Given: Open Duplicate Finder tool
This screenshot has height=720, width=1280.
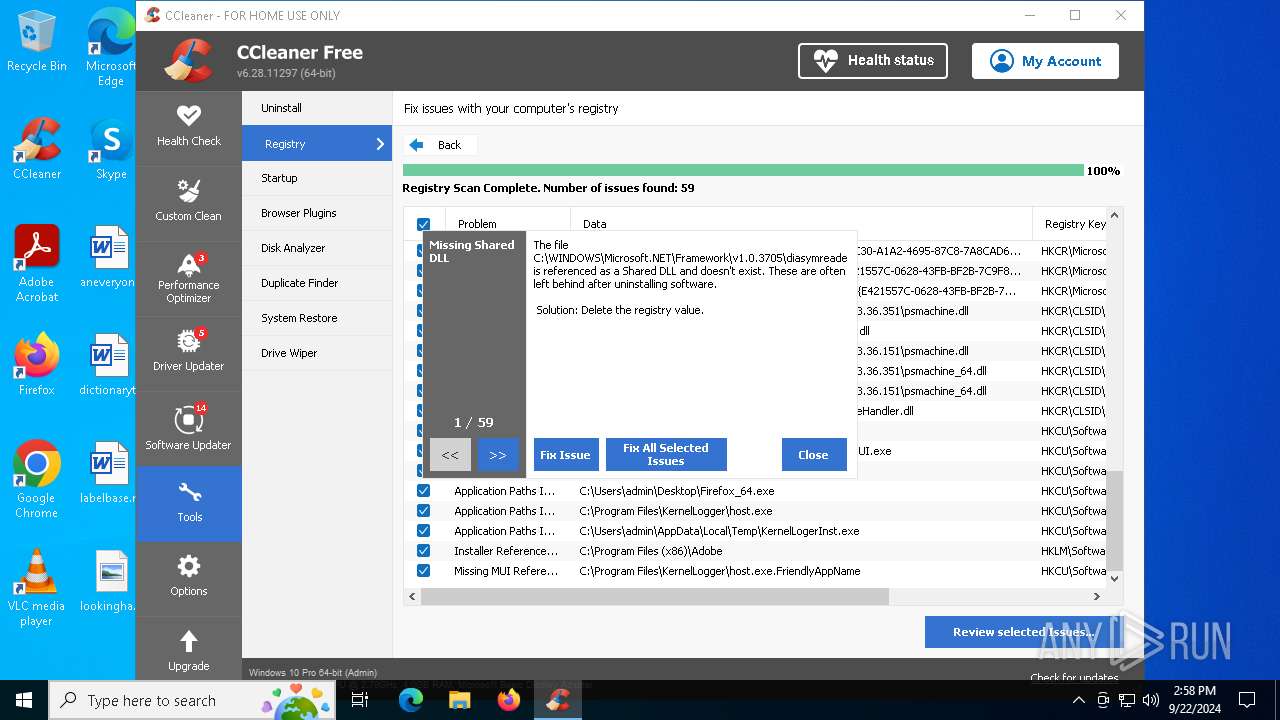Looking at the screenshot, I should click(x=317, y=283).
